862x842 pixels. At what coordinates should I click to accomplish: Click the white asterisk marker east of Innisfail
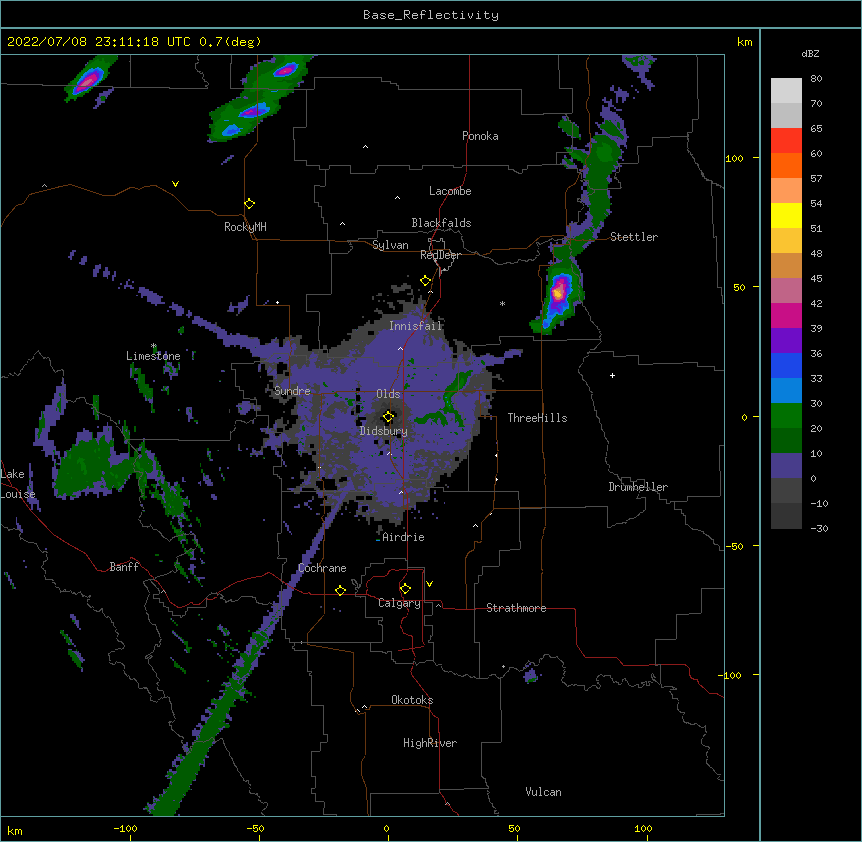click(x=502, y=303)
